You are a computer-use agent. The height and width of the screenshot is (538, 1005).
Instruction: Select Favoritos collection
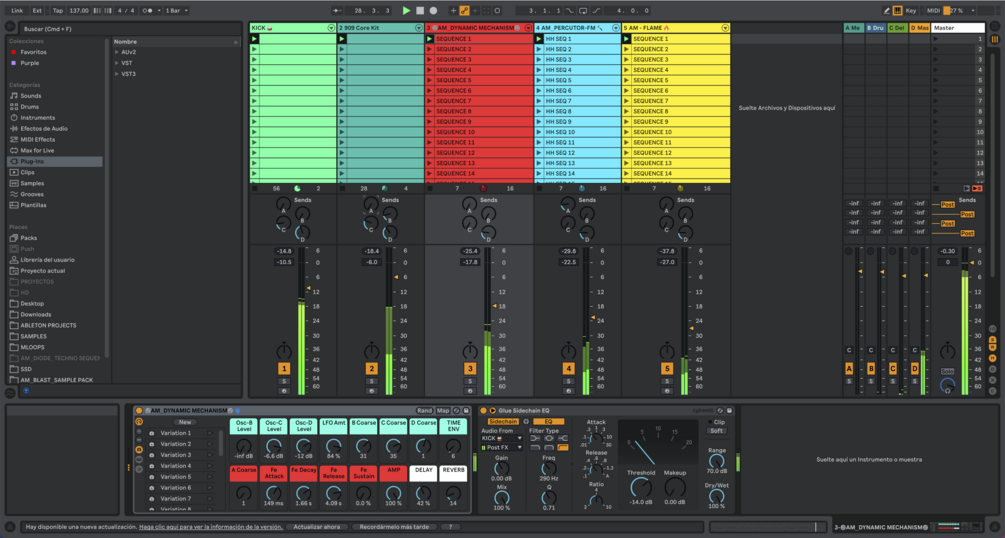(x=33, y=52)
